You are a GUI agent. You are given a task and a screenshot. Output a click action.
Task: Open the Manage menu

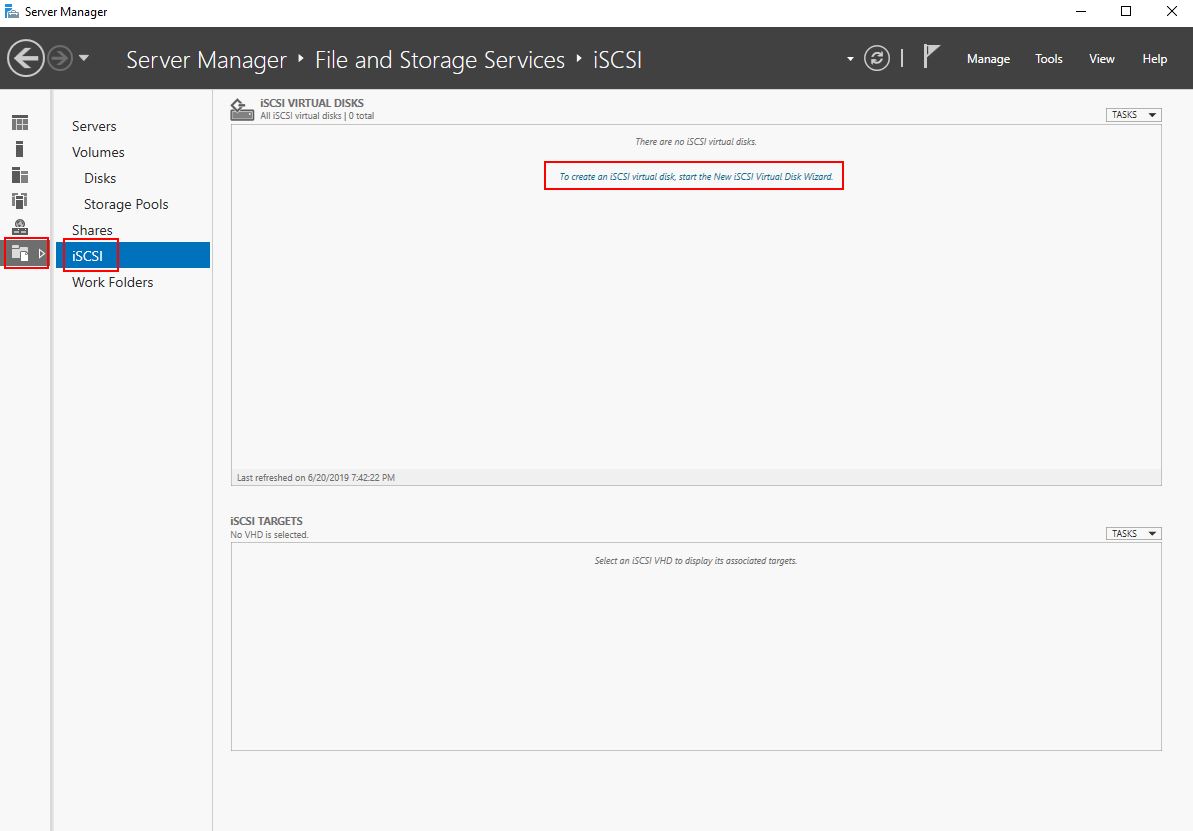[988, 59]
